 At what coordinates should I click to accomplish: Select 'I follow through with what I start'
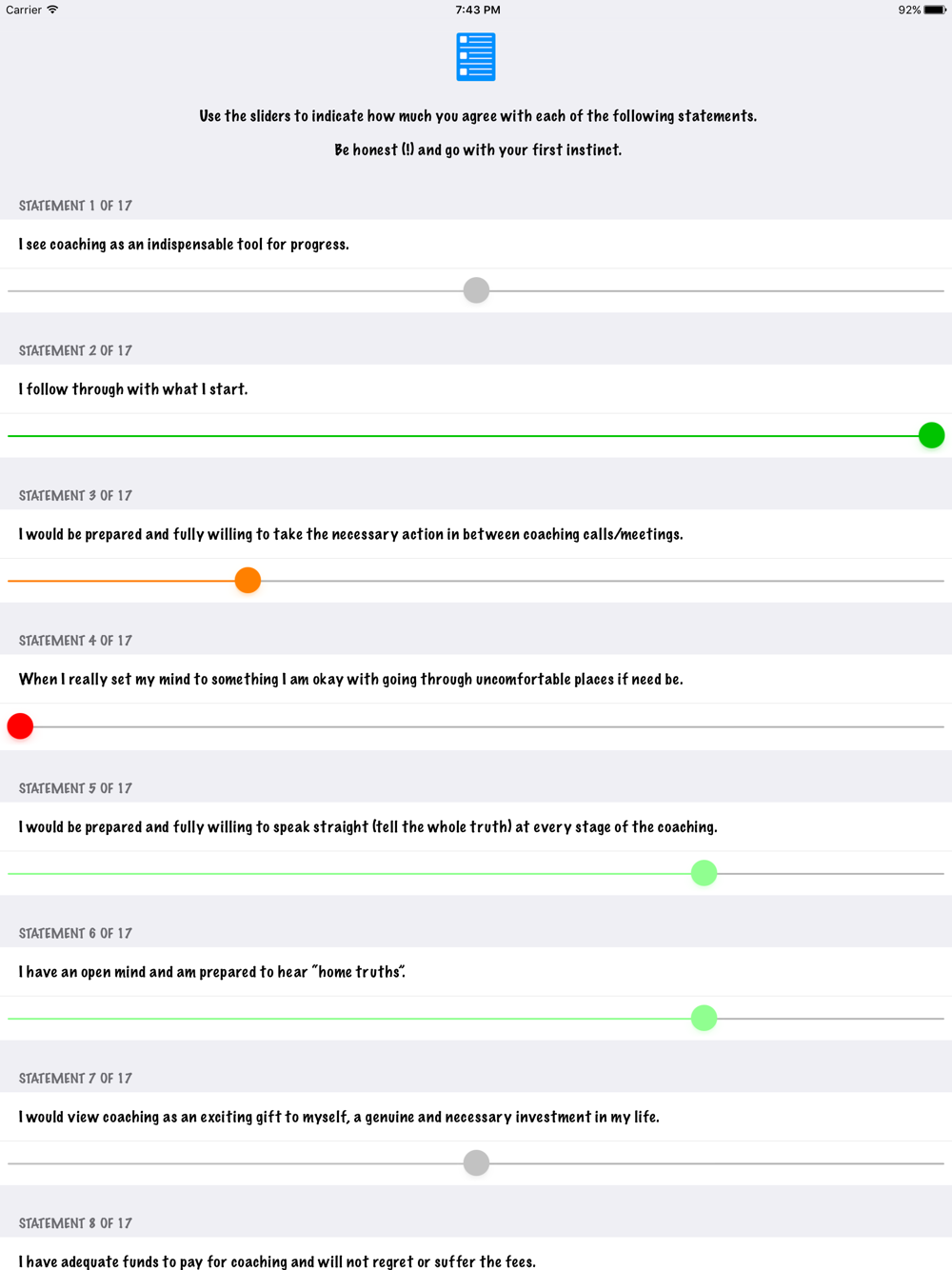click(x=133, y=389)
